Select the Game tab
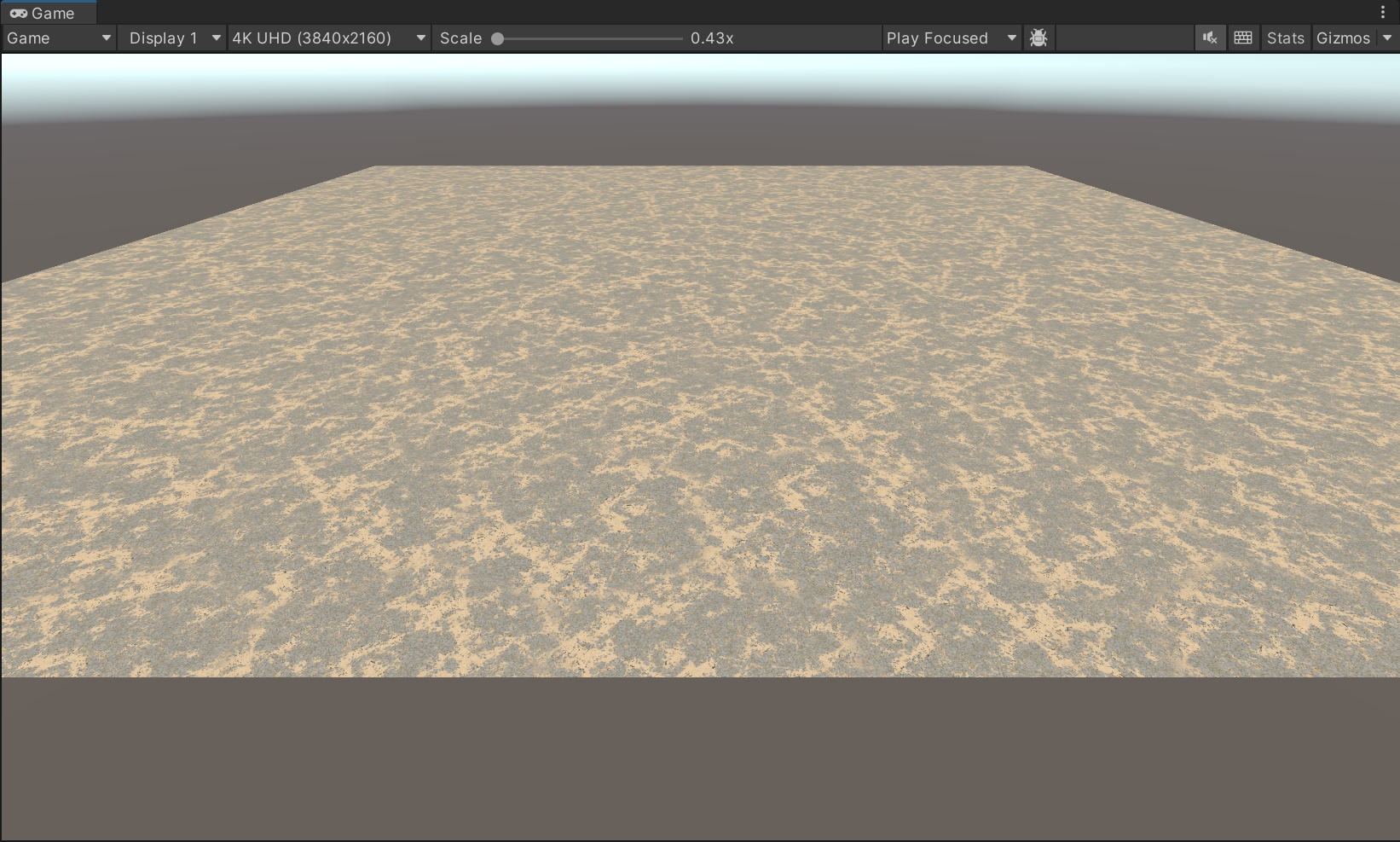Viewport: 1400px width, 842px height. pos(52,14)
